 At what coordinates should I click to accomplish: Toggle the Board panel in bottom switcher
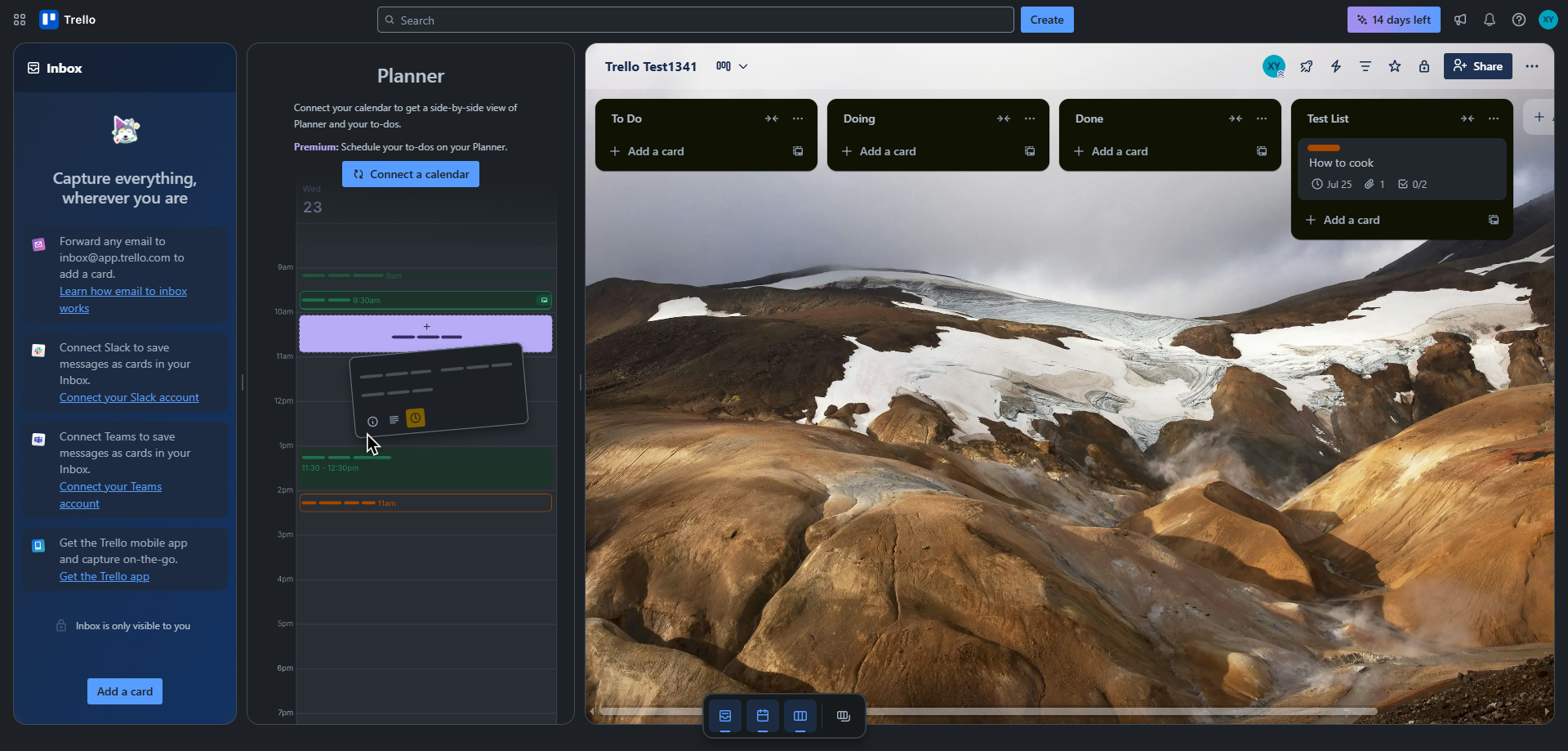[x=800, y=717]
